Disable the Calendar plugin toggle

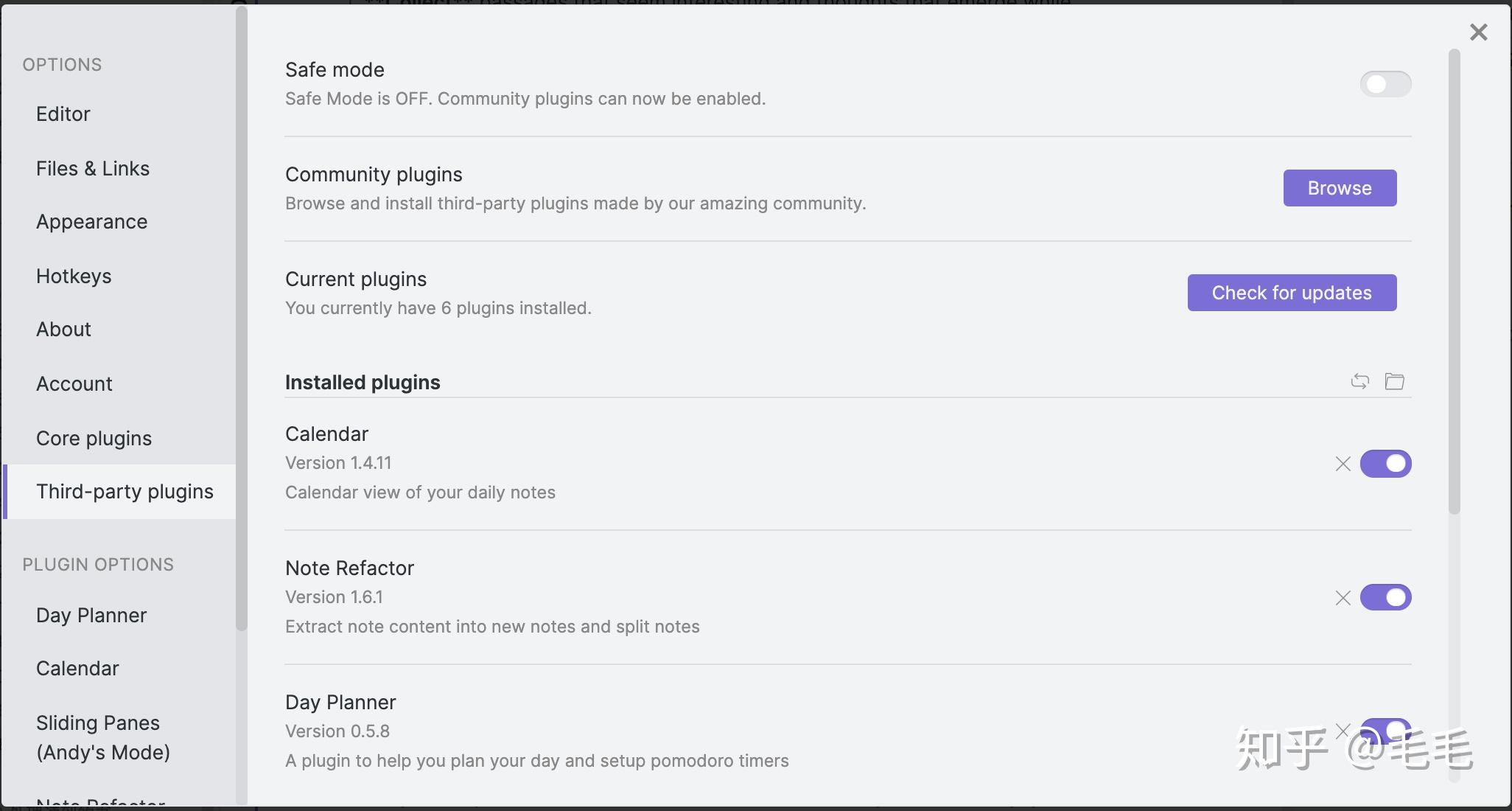pos(1385,464)
